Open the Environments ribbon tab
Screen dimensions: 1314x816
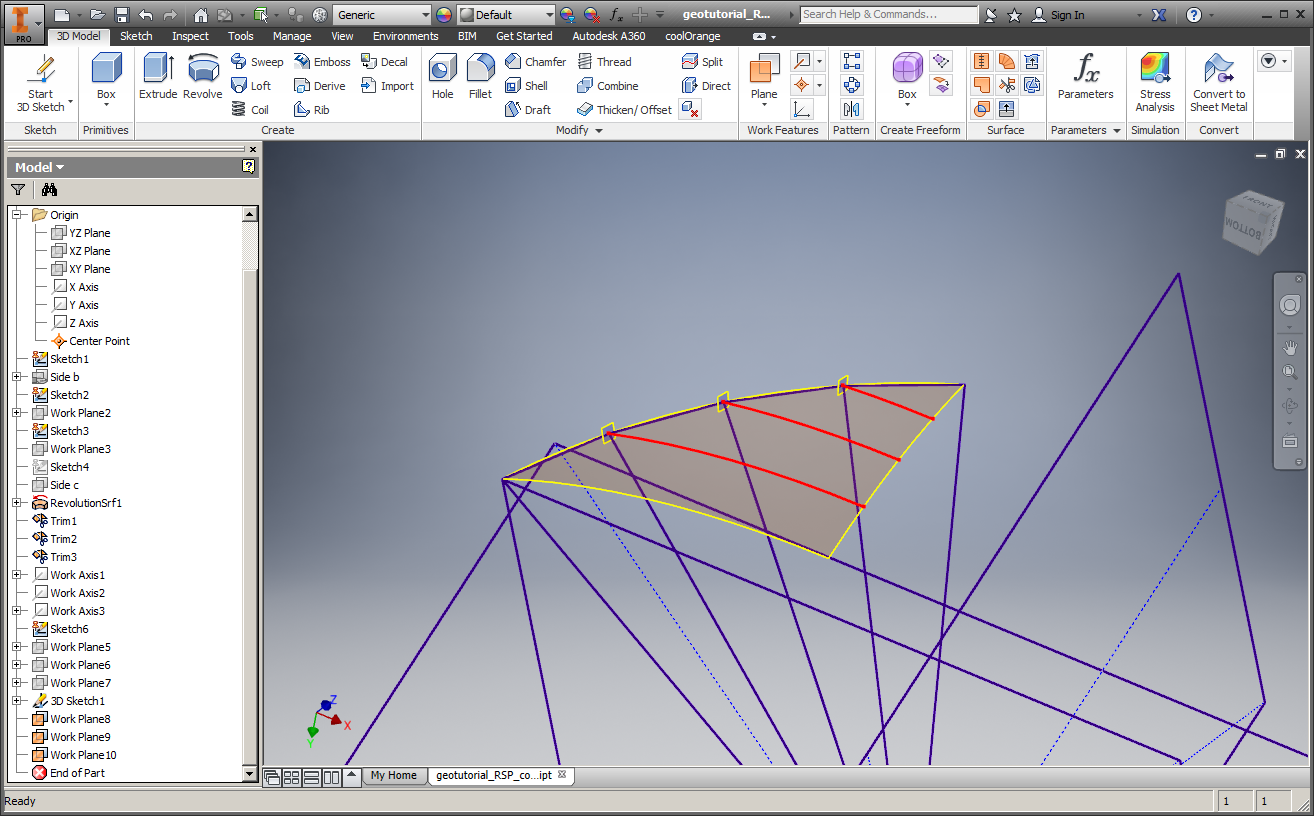[406, 36]
